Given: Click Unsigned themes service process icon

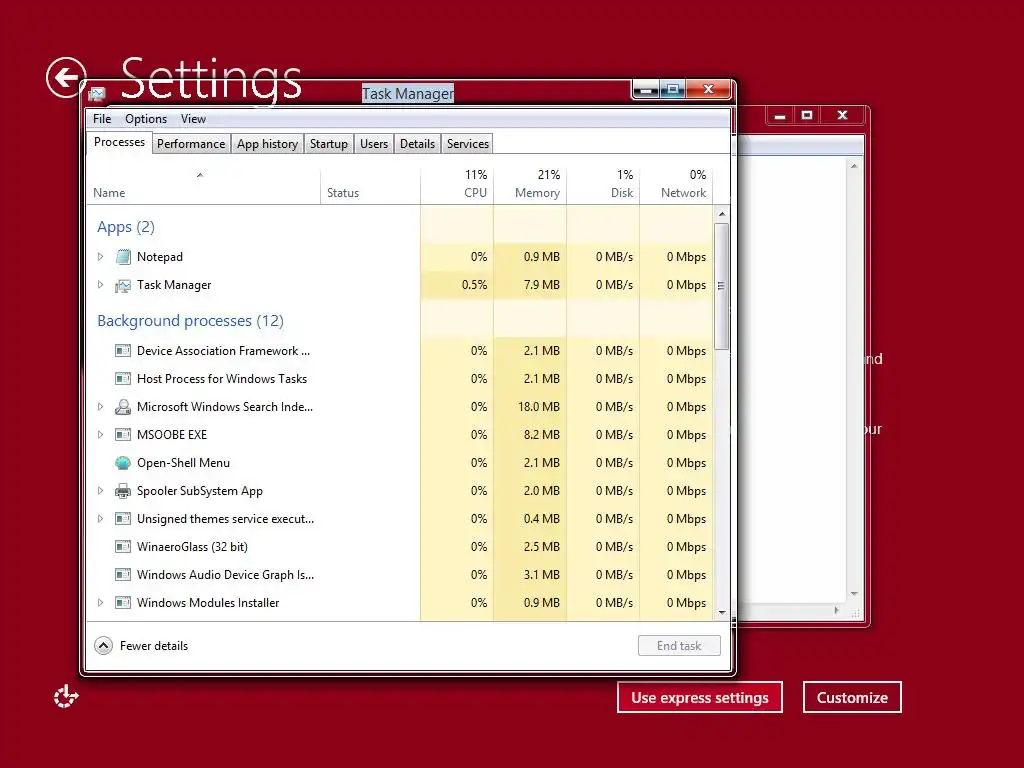Looking at the screenshot, I should (x=123, y=519).
